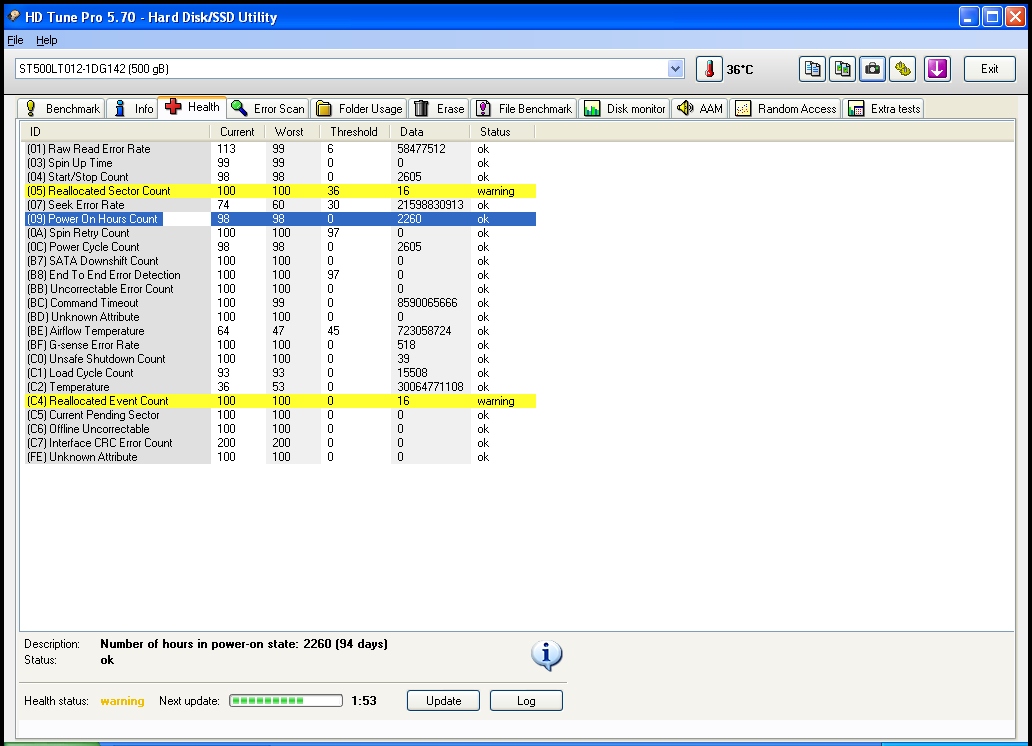Open the Help menu
Screen dimensions: 1032x746
47,40
